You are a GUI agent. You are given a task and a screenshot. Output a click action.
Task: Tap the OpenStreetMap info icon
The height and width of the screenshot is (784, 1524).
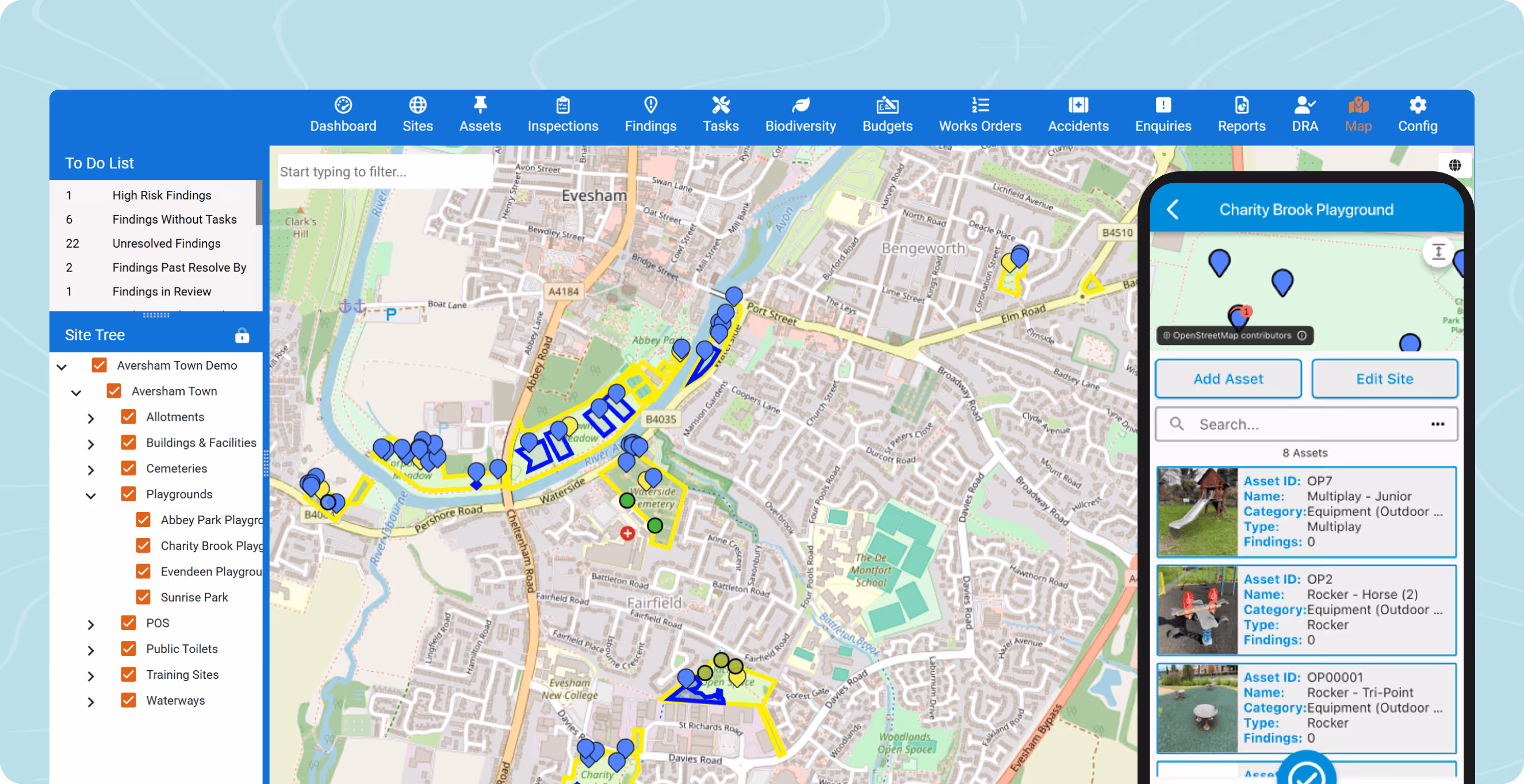1301,335
